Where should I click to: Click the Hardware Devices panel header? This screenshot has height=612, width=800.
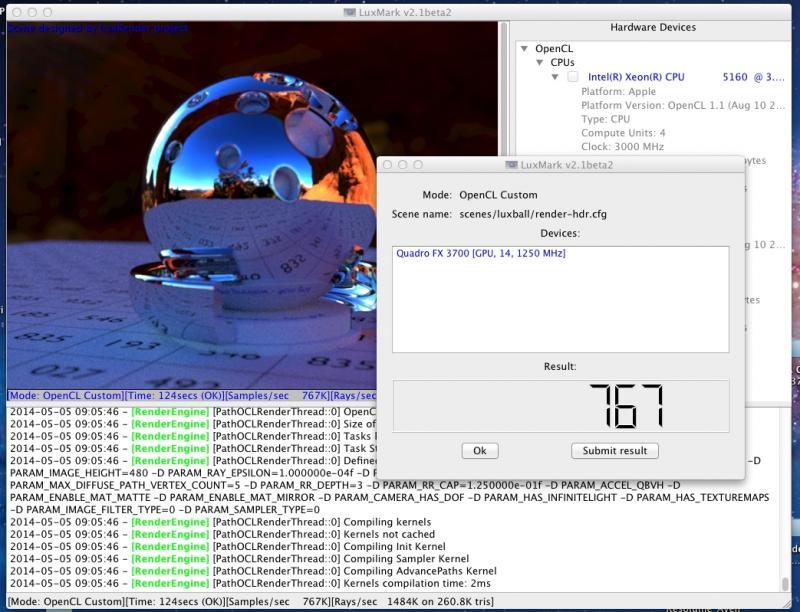(652, 27)
